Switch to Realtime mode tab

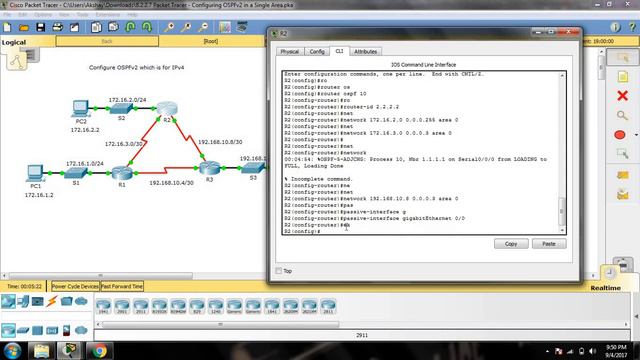tap(605, 288)
